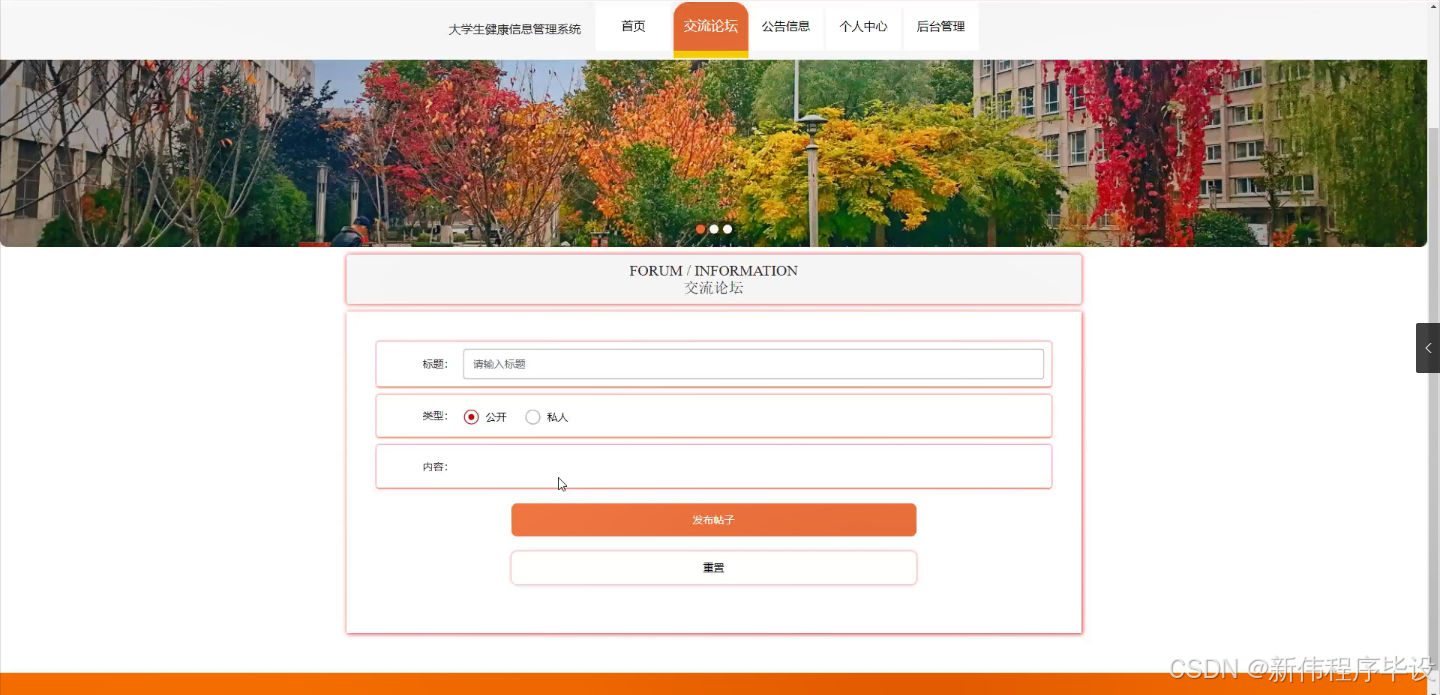Switch post type to 私人
This screenshot has width=1440, height=695.
[533, 417]
